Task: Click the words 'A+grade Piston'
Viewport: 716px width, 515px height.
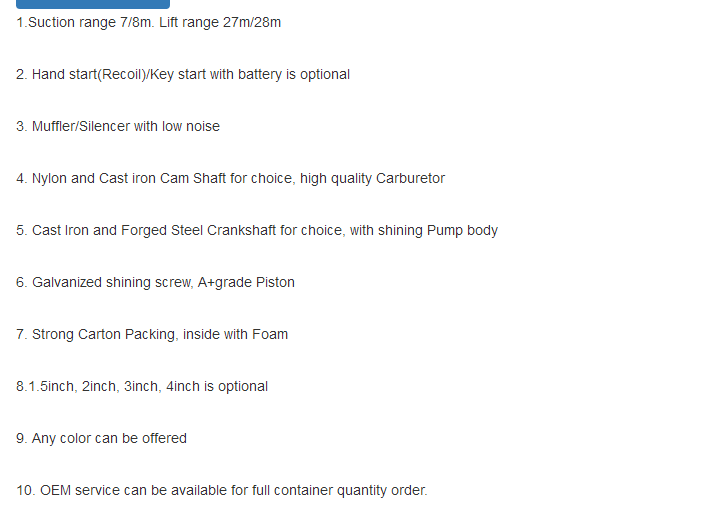Action: 246,283
